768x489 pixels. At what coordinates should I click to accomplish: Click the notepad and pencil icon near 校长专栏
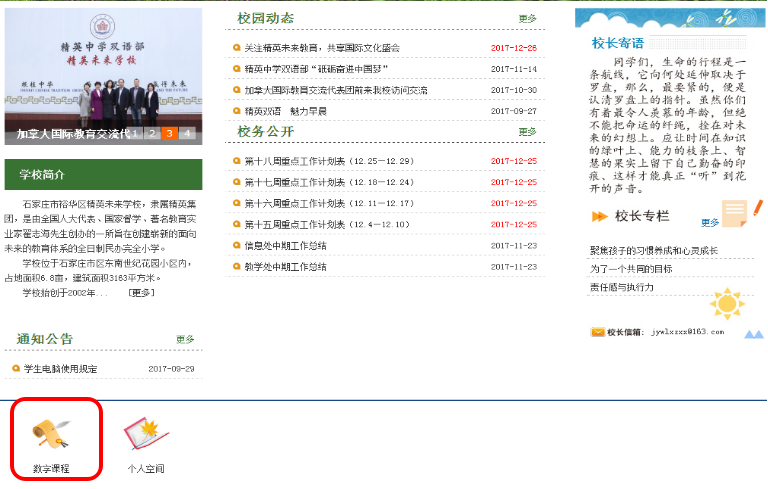739,213
